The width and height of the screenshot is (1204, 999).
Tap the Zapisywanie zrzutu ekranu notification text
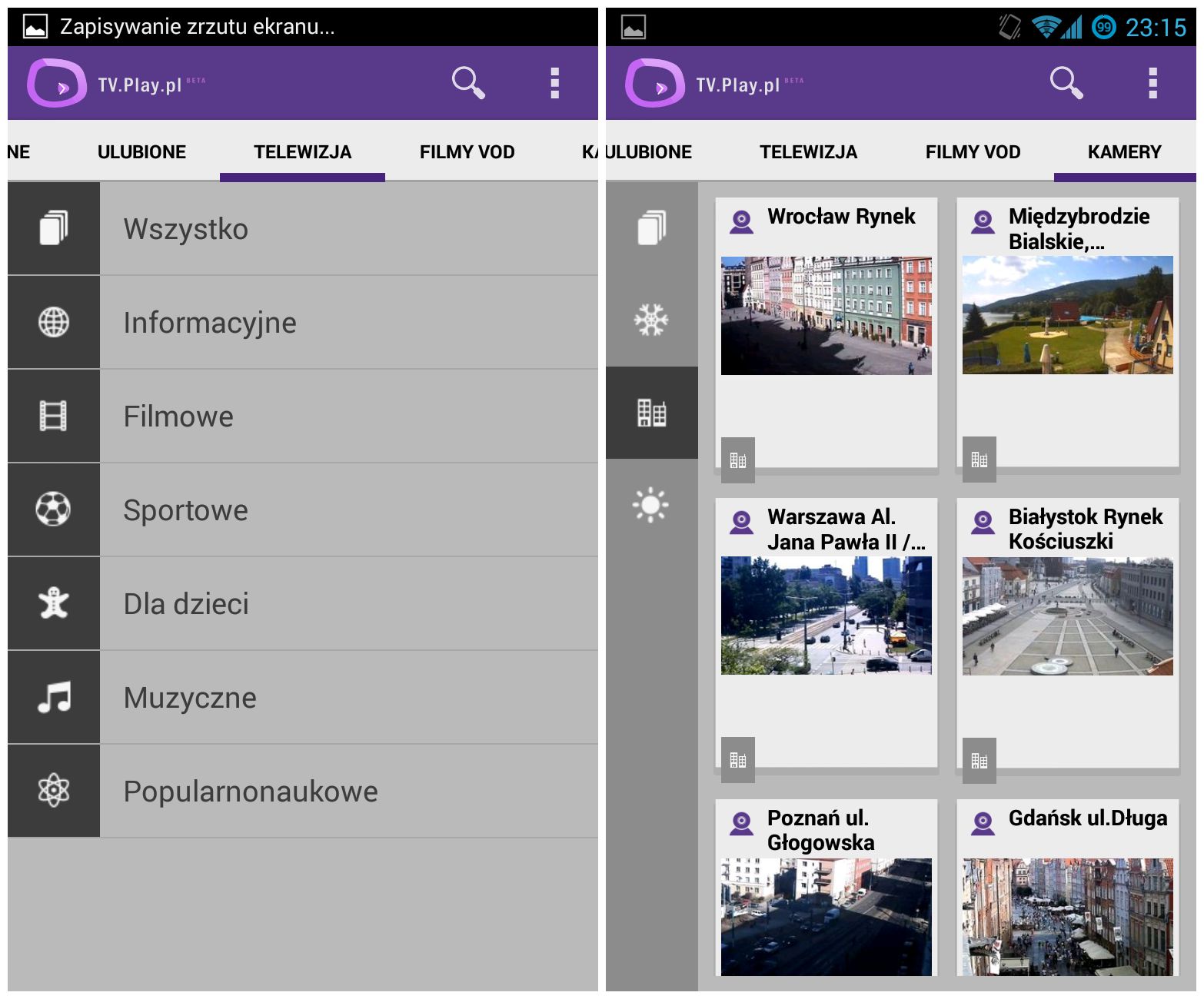198,27
